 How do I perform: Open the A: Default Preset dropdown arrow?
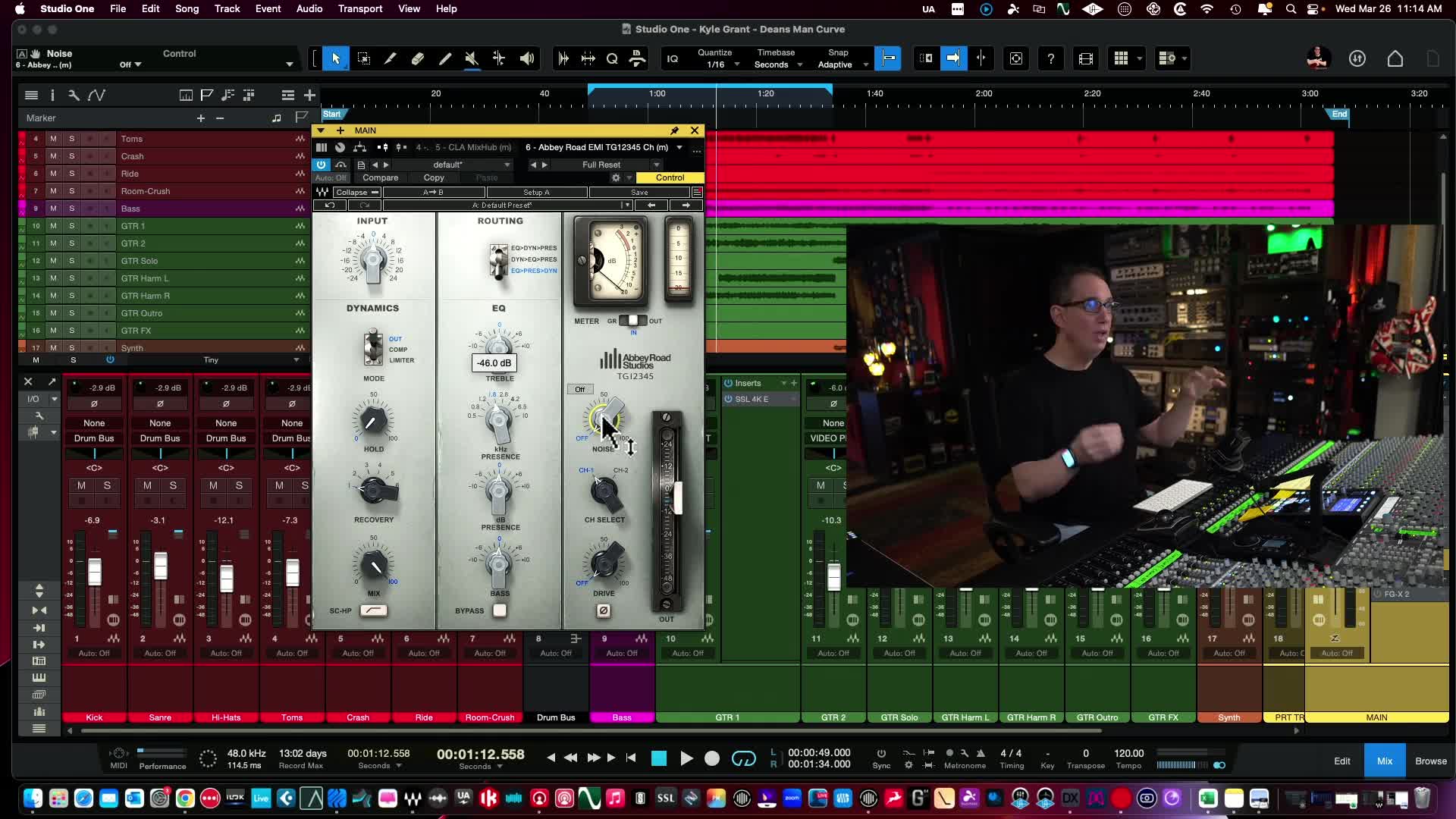click(x=626, y=206)
